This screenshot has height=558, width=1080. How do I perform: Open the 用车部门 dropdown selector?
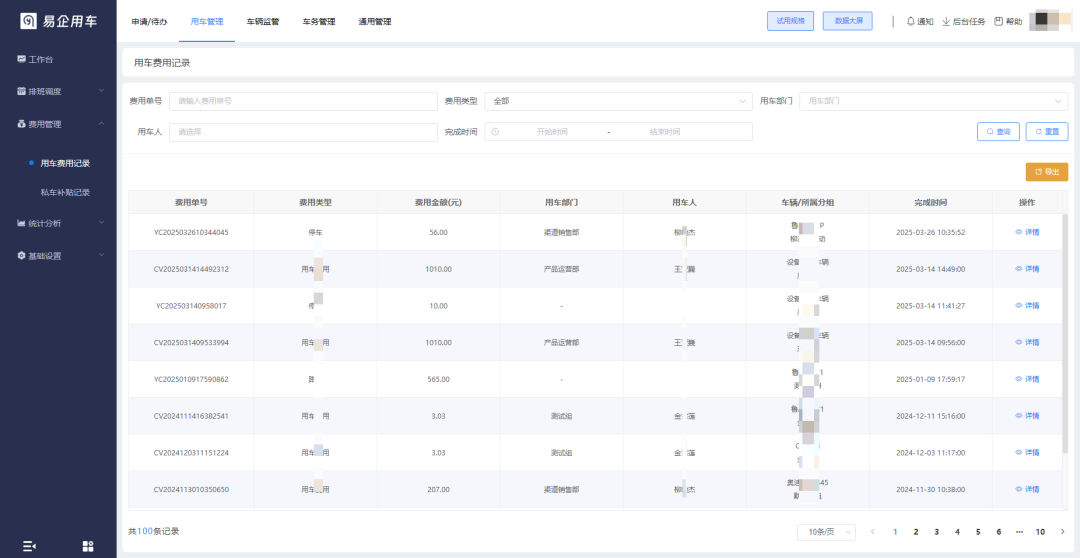click(x=932, y=101)
